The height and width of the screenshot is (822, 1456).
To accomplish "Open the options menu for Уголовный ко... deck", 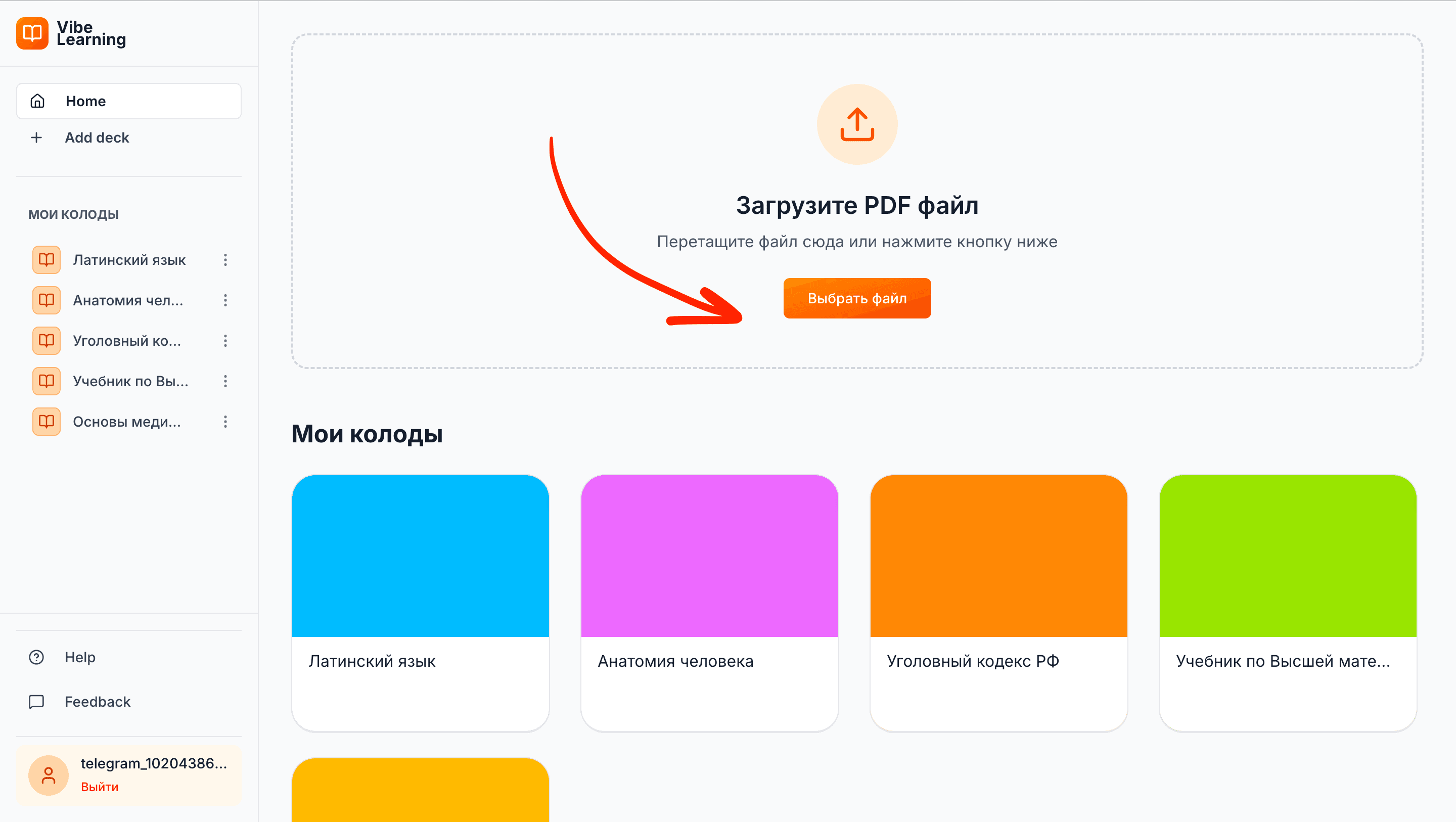I will 225,340.
